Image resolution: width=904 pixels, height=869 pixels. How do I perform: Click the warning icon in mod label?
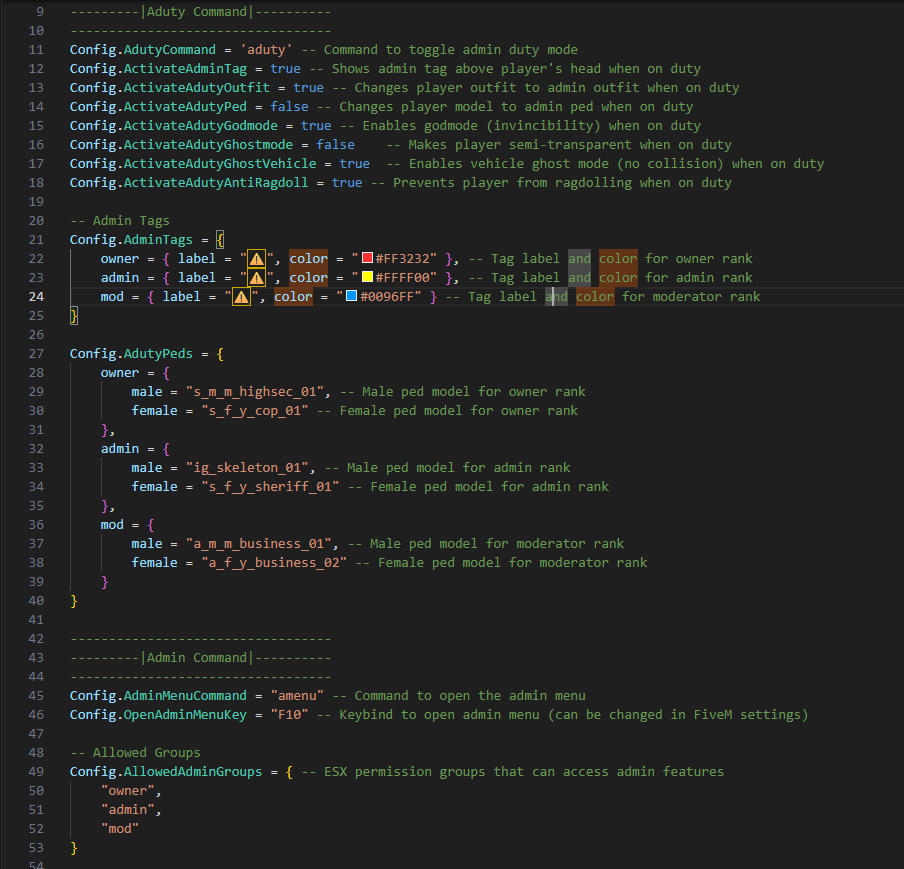click(242, 296)
